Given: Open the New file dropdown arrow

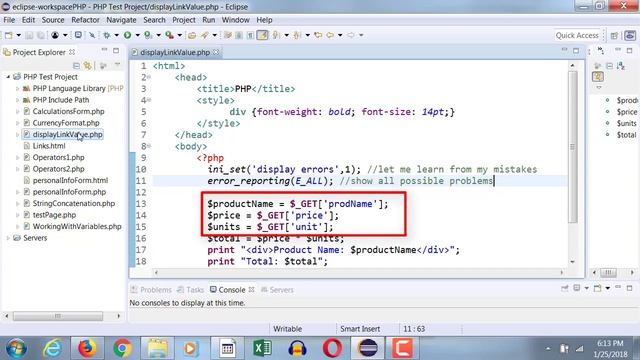Looking at the screenshot, I should click(18, 36).
